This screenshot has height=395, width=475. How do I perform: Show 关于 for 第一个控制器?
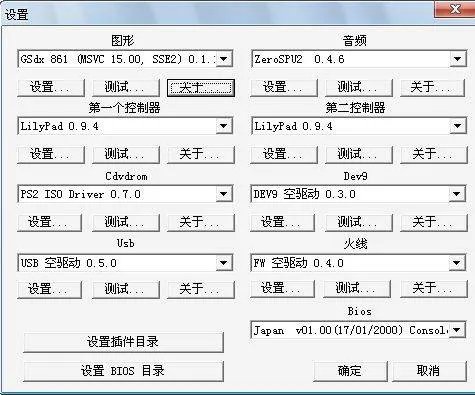pyautogui.click(x=201, y=154)
